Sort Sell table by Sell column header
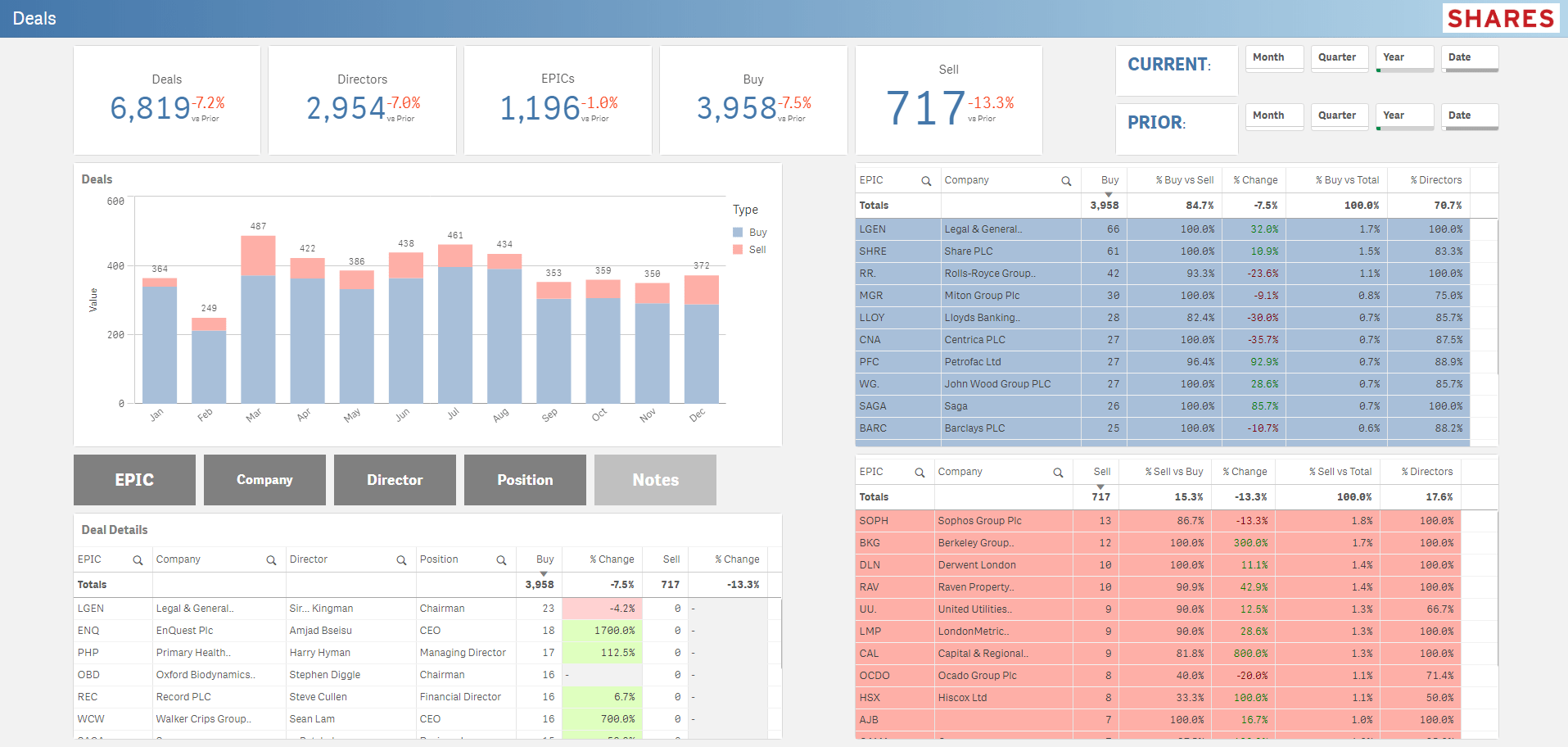The image size is (1568, 747). pyautogui.click(x=1102, y=472)
